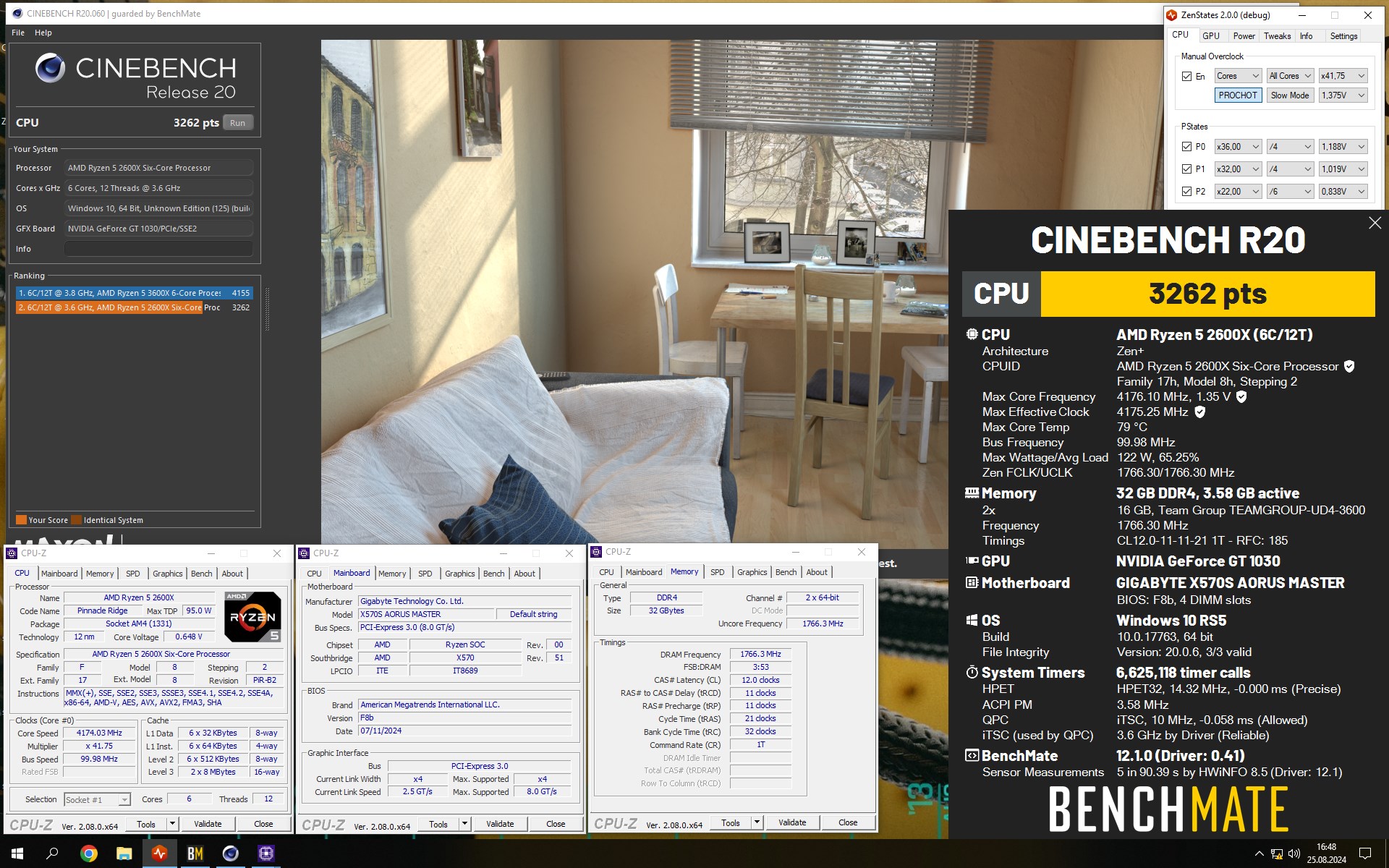Viewport: 1389px width, 868px height.
Task: Click Validate in first CPU-Z window
Action: [x=208, y=824]
